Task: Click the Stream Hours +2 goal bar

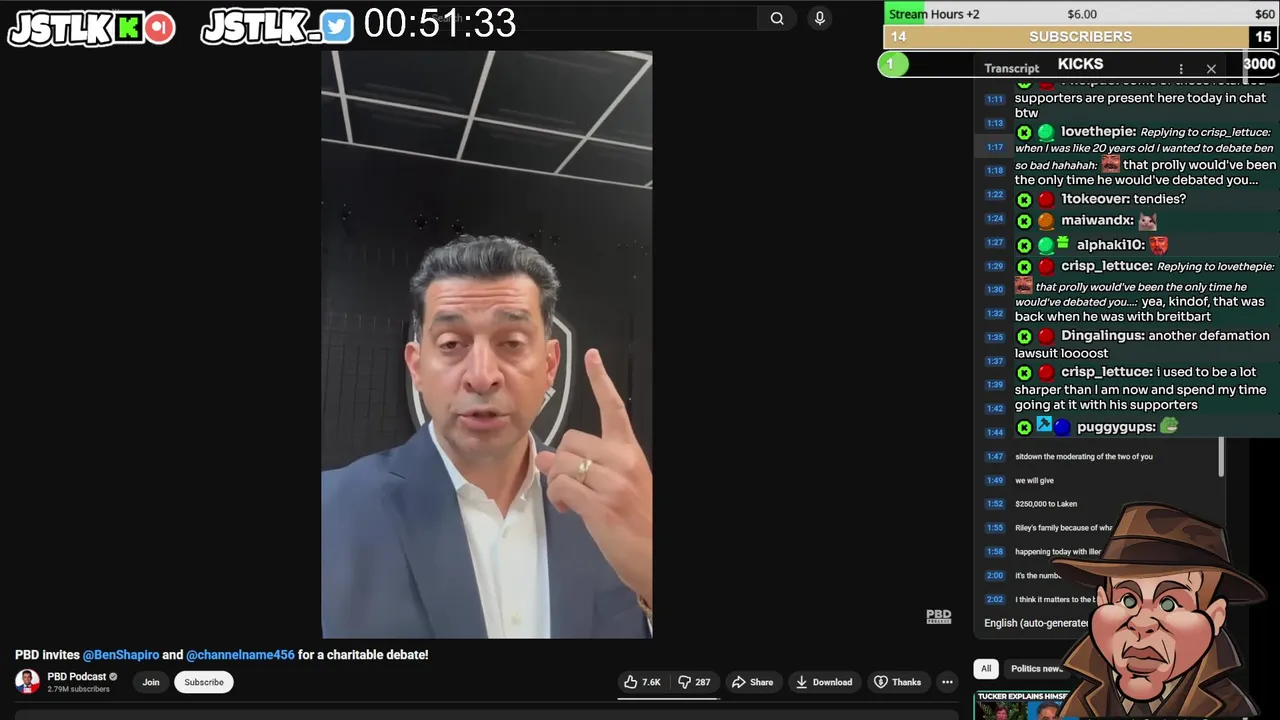Action: pos(1080,14)
